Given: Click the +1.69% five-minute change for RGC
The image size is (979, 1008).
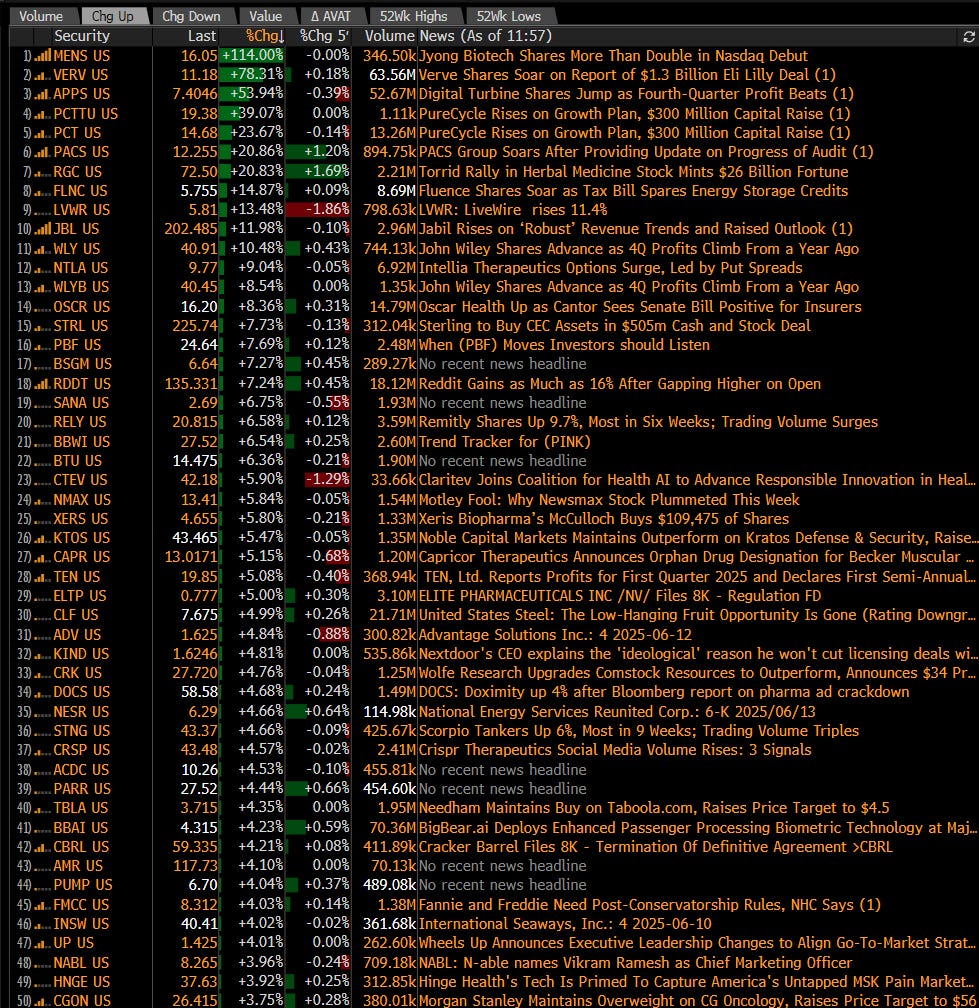Looking at the screenshot, I should (x=319, y=172).
